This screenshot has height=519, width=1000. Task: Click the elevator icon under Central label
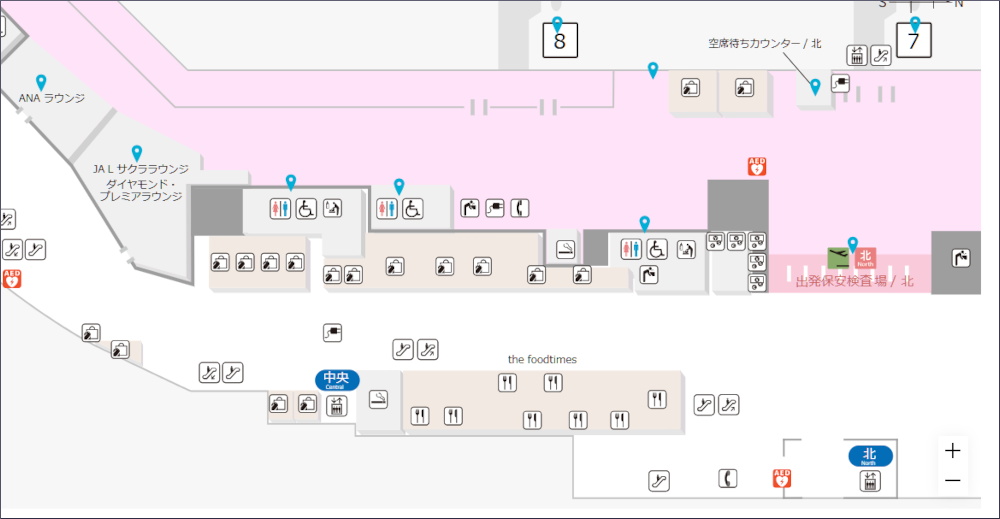(x=336, y=404)
